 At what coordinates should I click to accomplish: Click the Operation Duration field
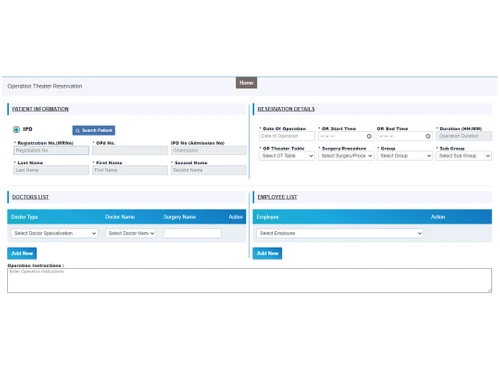[464, 136]
